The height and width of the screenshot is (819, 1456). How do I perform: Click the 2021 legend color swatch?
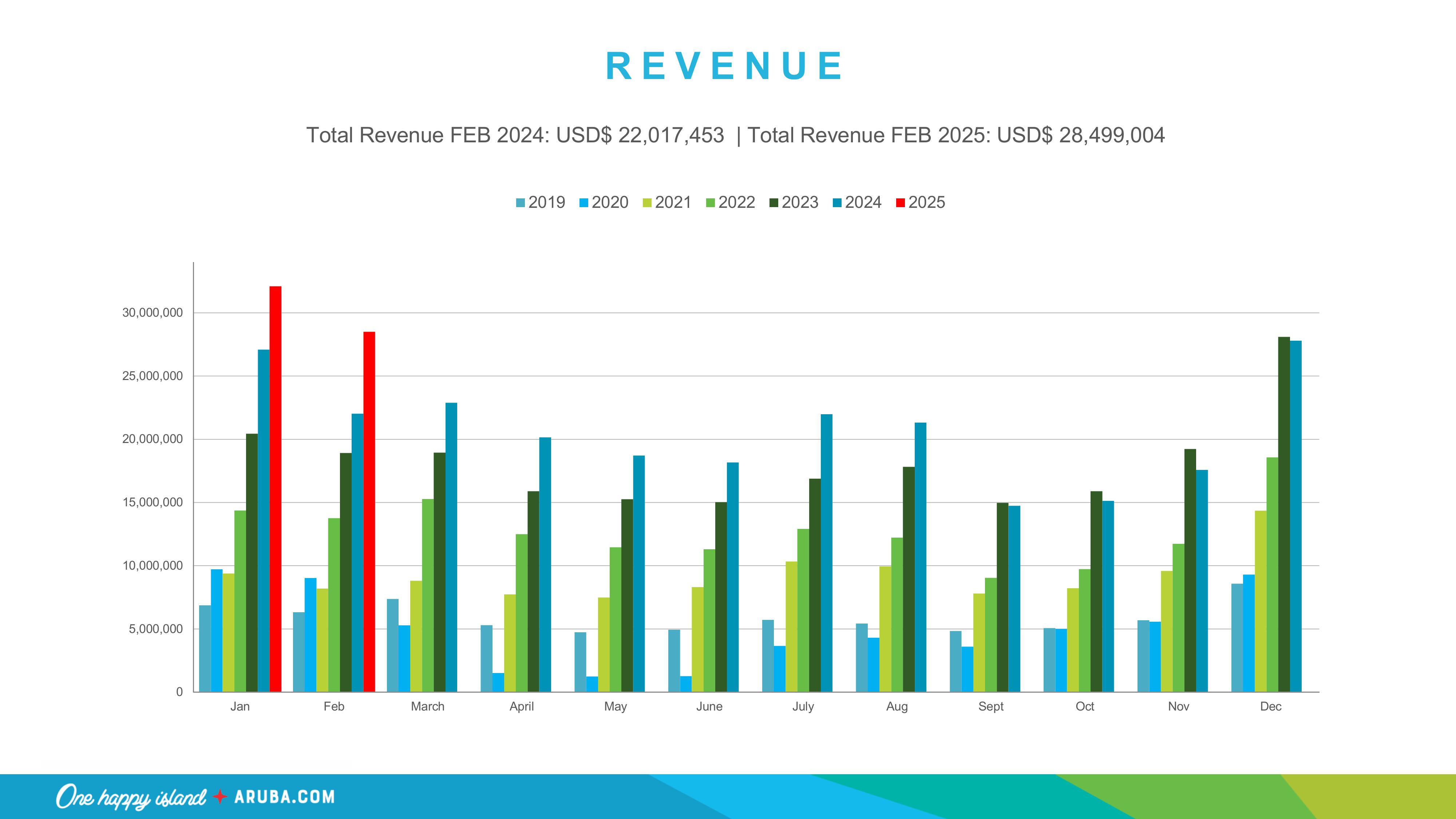(x=647, y=203)
